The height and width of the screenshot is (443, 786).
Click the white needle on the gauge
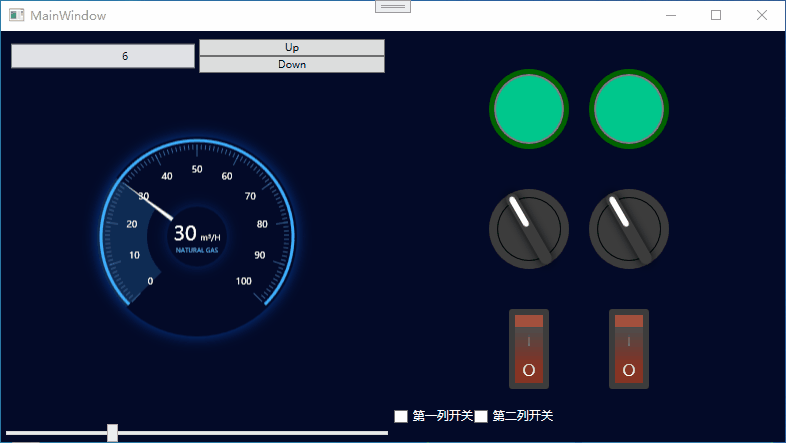coord(148,202)
